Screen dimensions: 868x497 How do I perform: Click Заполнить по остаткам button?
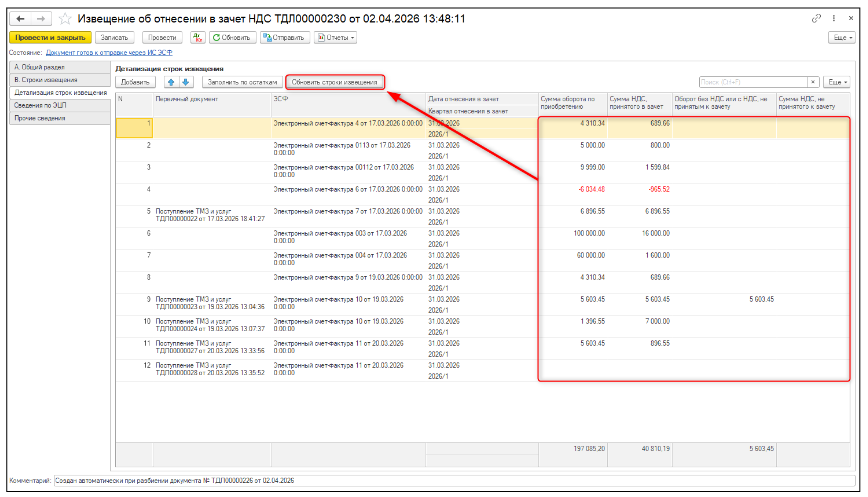tap(242, 82)
